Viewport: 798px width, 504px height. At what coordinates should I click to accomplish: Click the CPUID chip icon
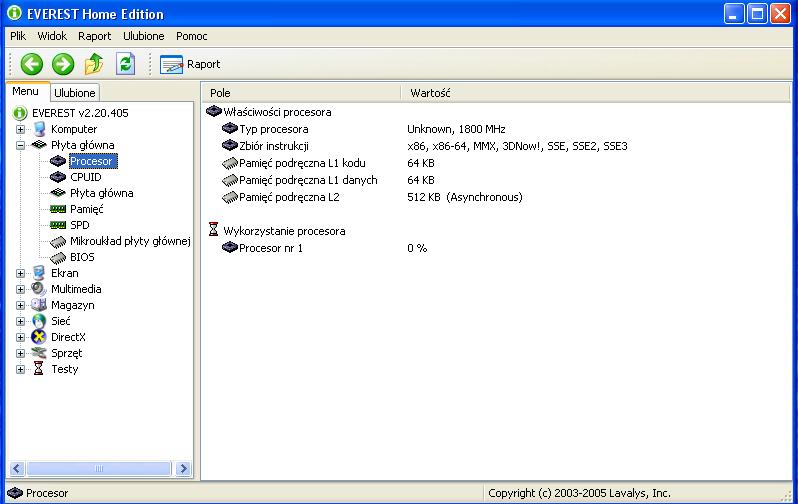58,177
